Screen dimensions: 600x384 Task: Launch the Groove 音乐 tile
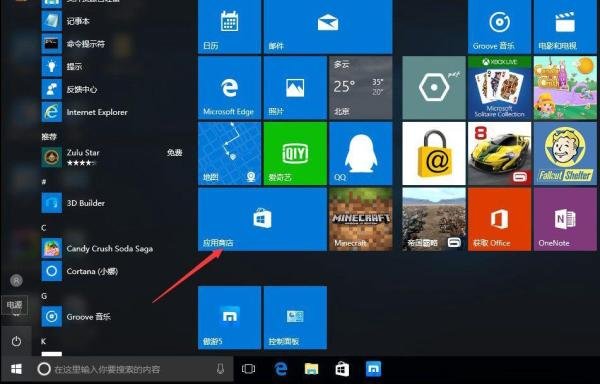(499, 26)
